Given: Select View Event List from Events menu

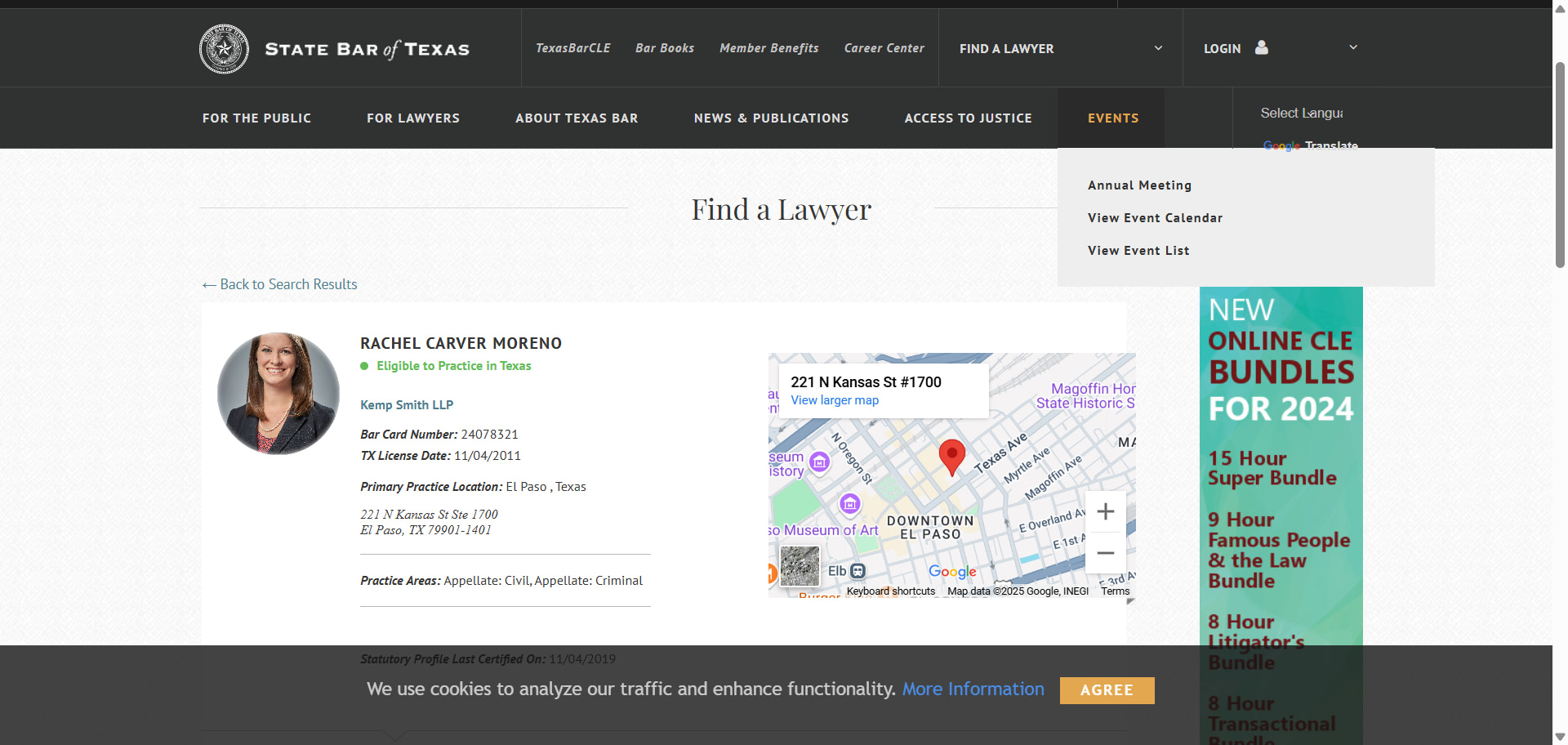Looking at the screenshot, I should (1138, 251).
